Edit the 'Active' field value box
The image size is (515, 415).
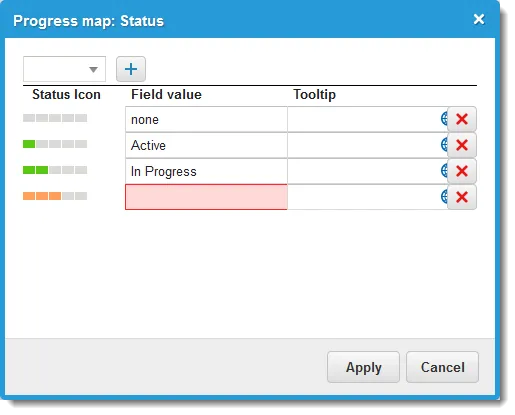coord(206,145)
